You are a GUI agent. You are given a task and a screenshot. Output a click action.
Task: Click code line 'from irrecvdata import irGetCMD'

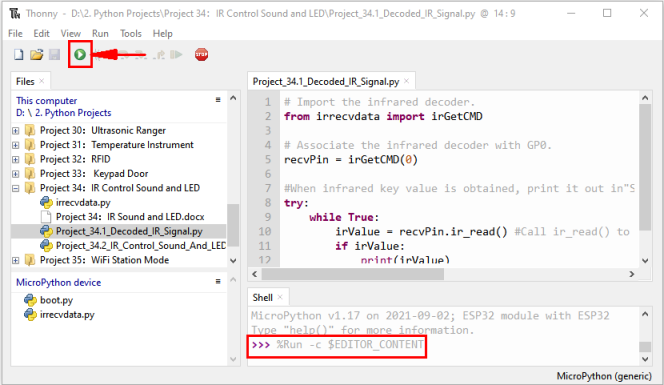[x=383, y=116]
